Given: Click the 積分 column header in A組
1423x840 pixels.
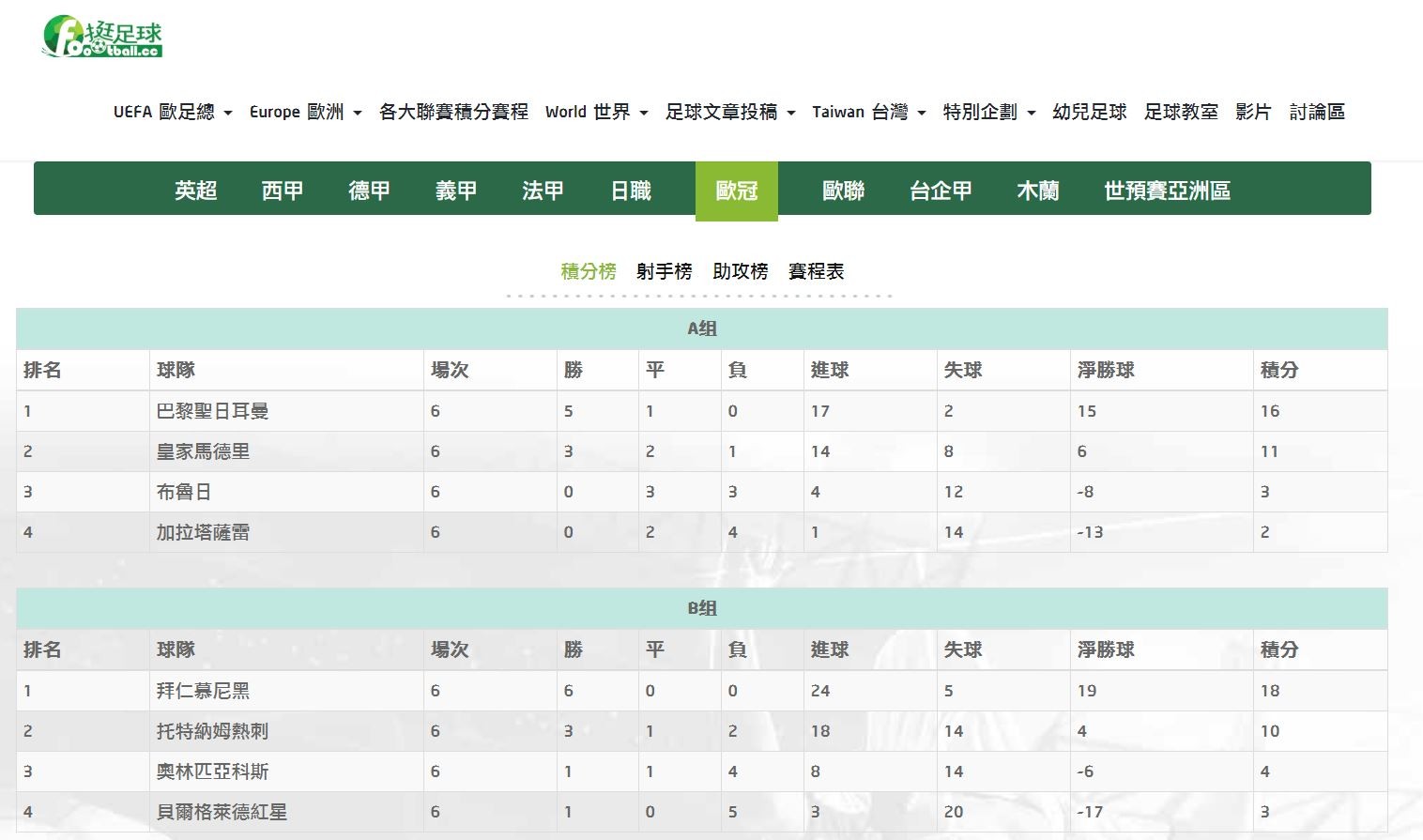Looking at the screenshot, I should tap(1279, 370).
